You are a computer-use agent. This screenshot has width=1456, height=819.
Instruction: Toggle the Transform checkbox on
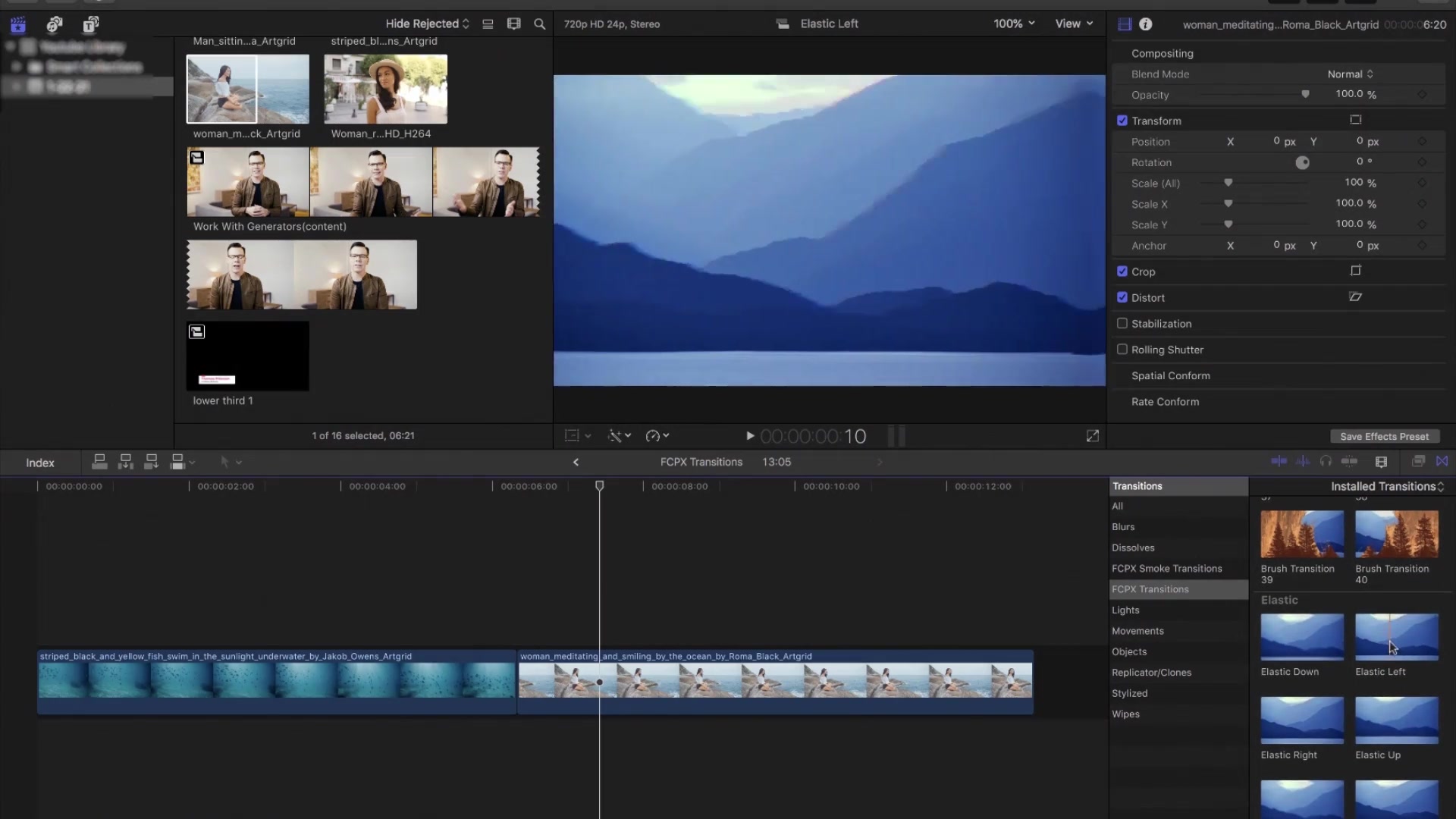point(1122,120)
